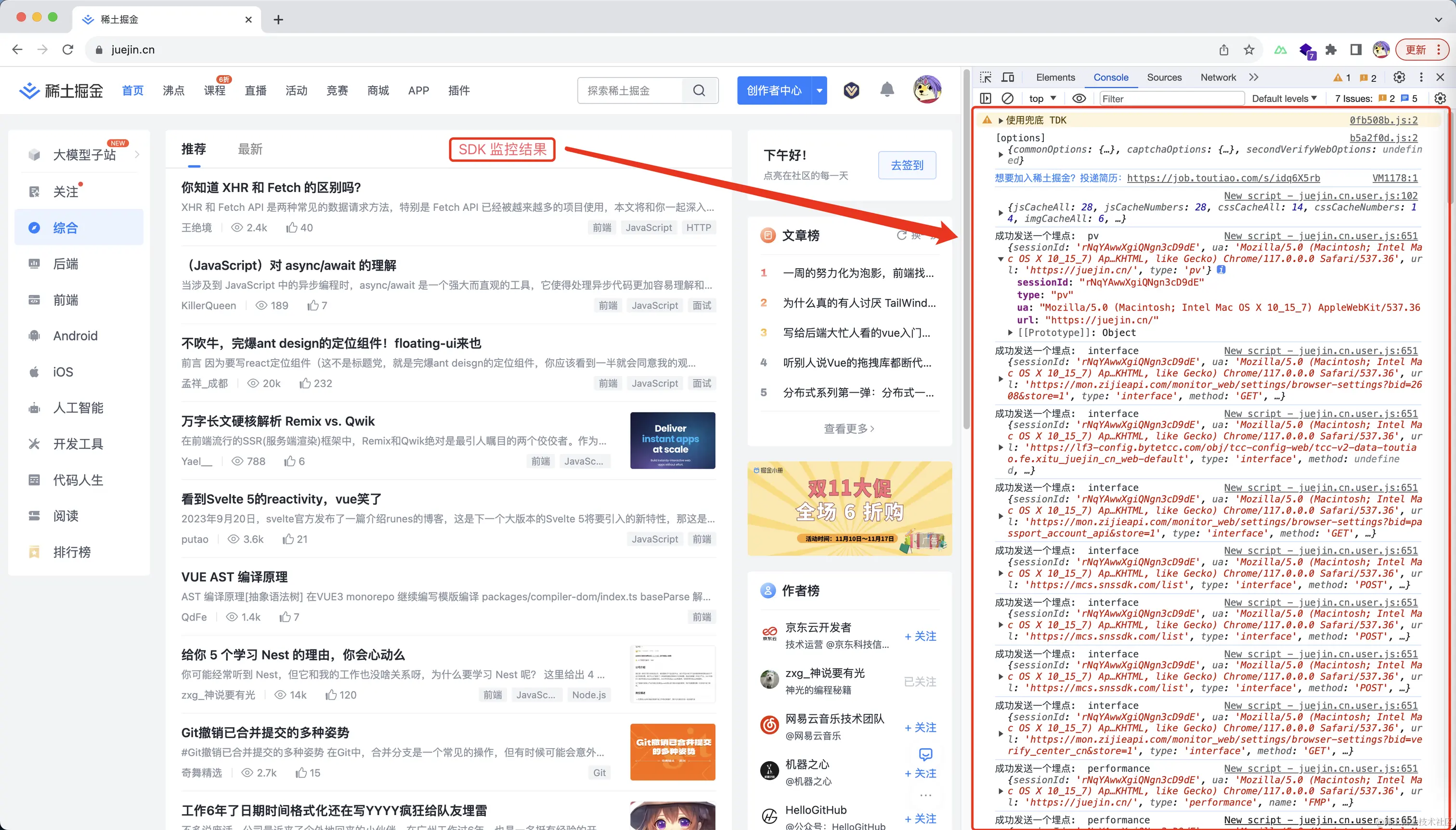Screen dimensions: 1456x830
Task: Open a new browser tab with plus
Action: tap(278, 19)
